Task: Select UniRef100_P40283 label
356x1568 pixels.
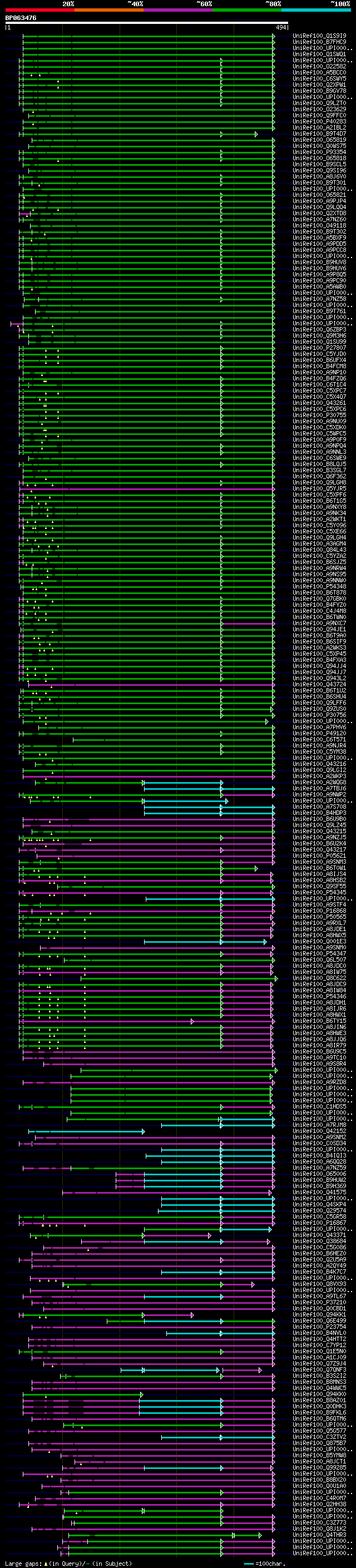Action: point(319,121)
